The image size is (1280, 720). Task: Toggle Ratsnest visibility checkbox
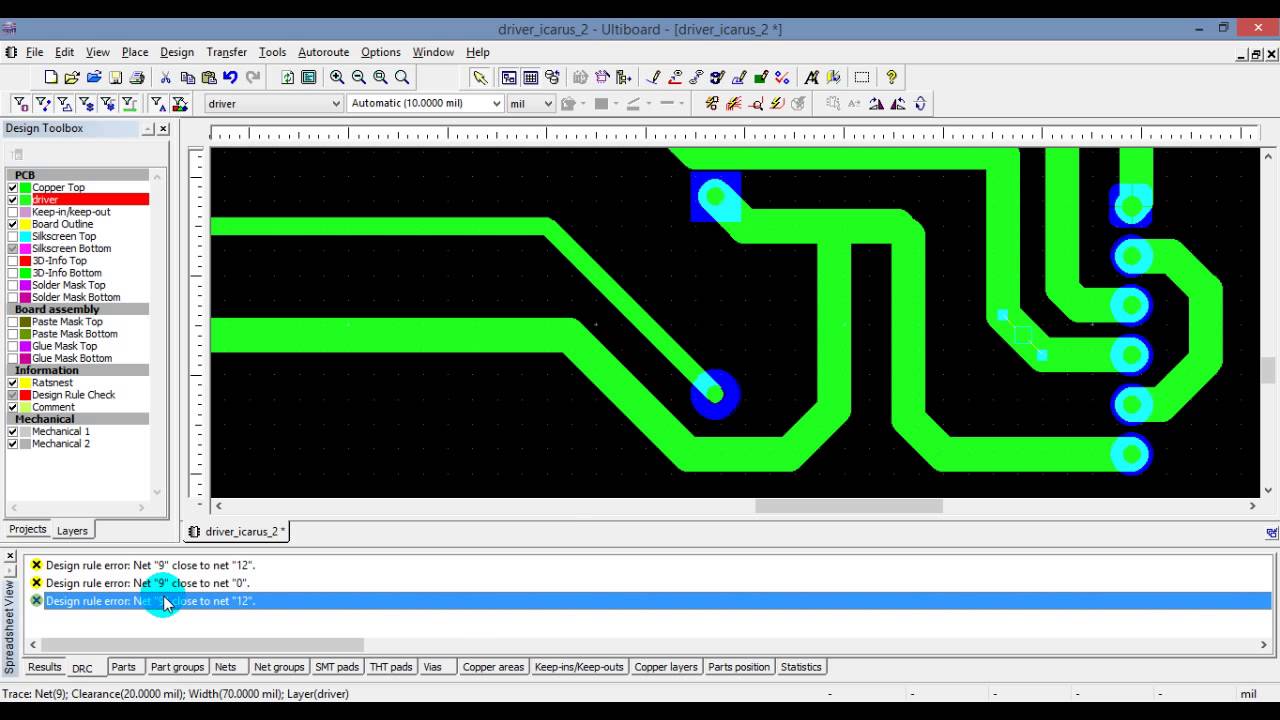pos(13,382)
